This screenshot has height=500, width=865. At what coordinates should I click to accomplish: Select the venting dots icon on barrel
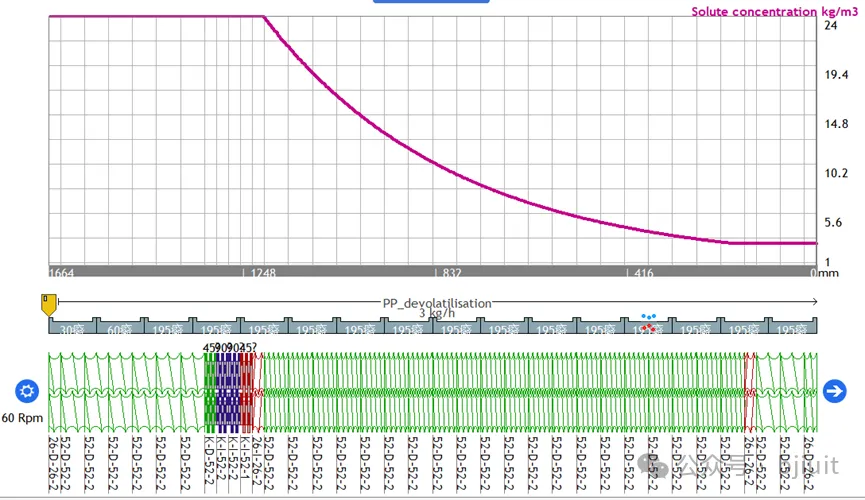tap(648, 322)
